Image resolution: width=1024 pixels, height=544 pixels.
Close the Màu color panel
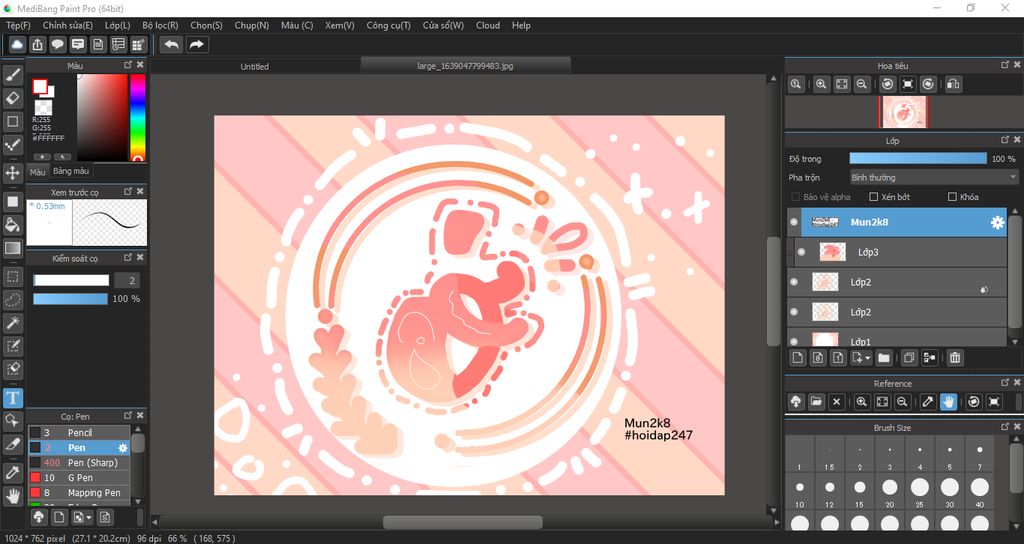pyautogui.click(x=140, y=65)
